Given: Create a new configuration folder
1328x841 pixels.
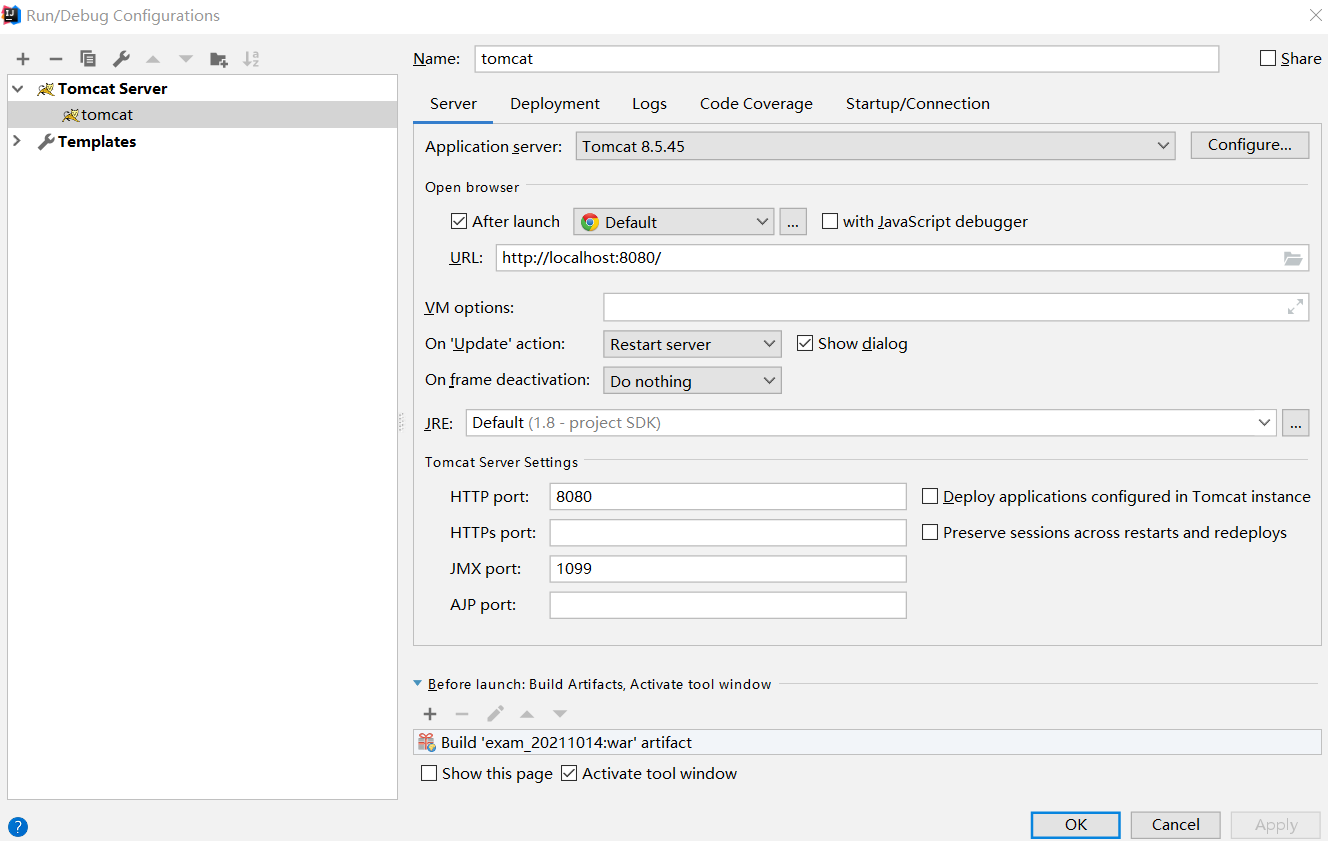Looking at the screenshot, I should tap(219, 58).
